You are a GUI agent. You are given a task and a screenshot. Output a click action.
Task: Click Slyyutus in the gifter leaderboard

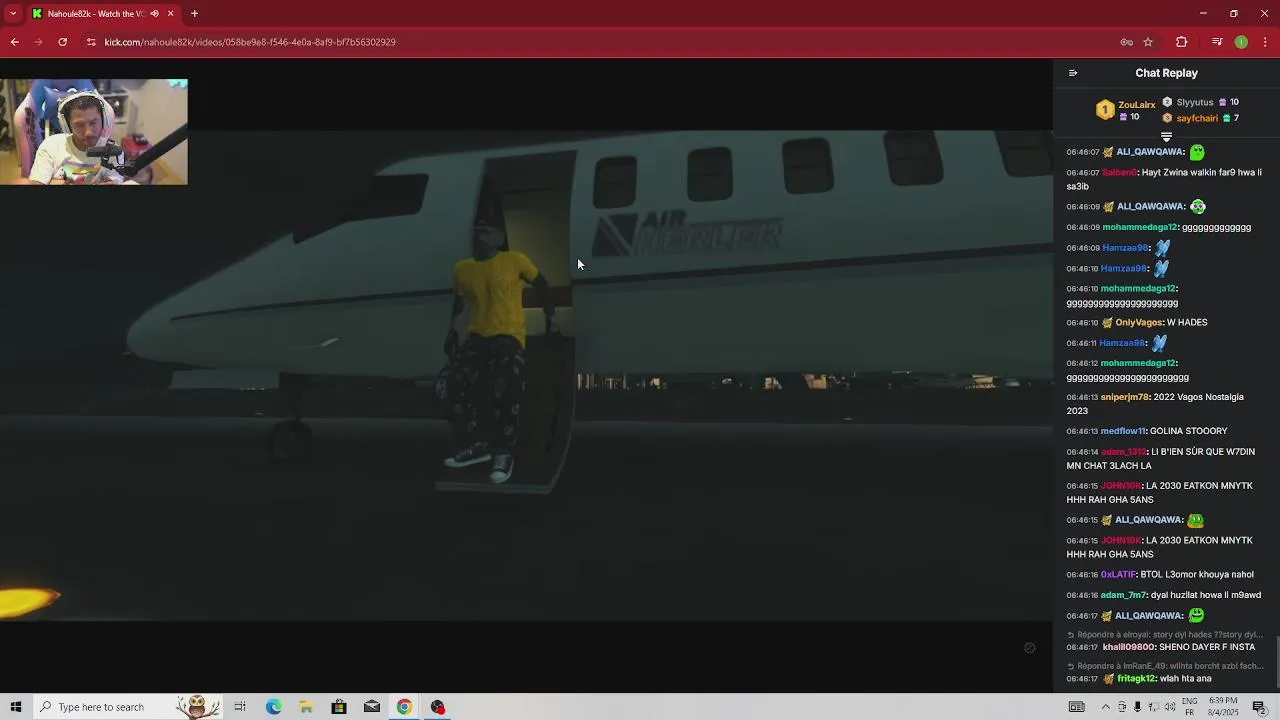(x=1195, y=102)
